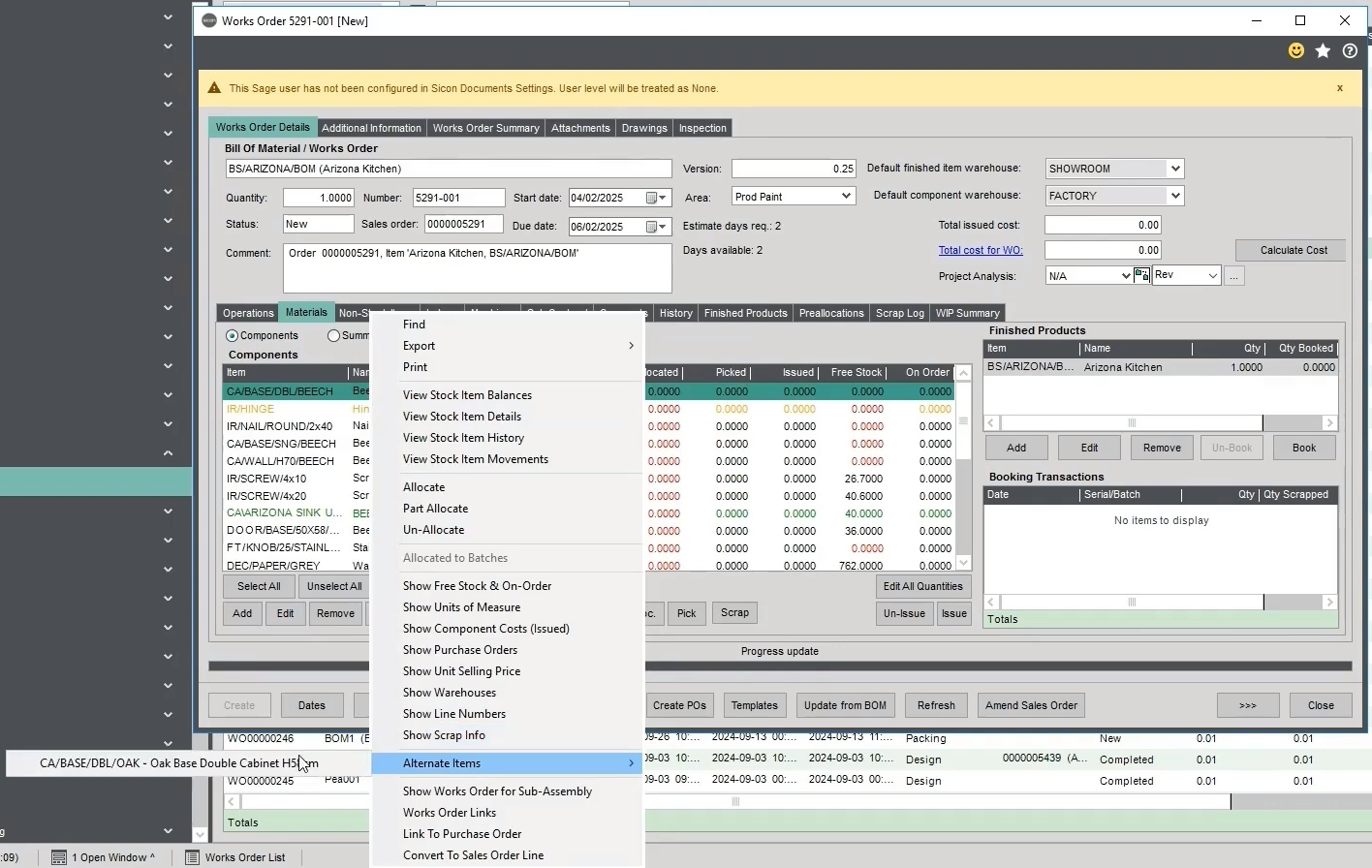Click the Works Order window title icon
1372x868 pixels.
point(208,20)
